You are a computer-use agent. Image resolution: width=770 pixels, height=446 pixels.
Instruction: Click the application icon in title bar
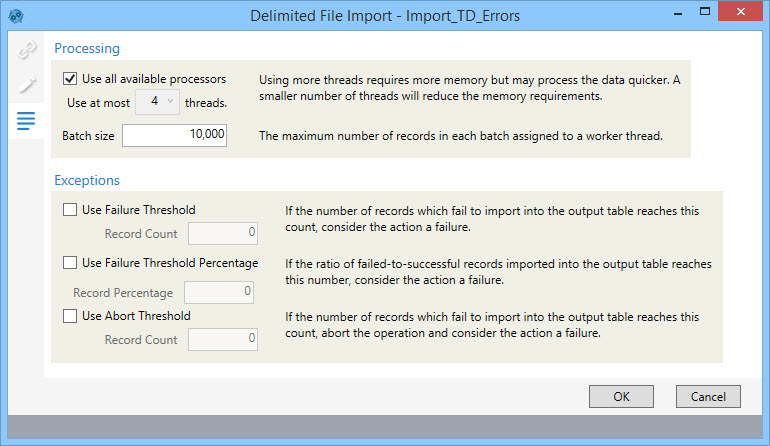(16, 16)
